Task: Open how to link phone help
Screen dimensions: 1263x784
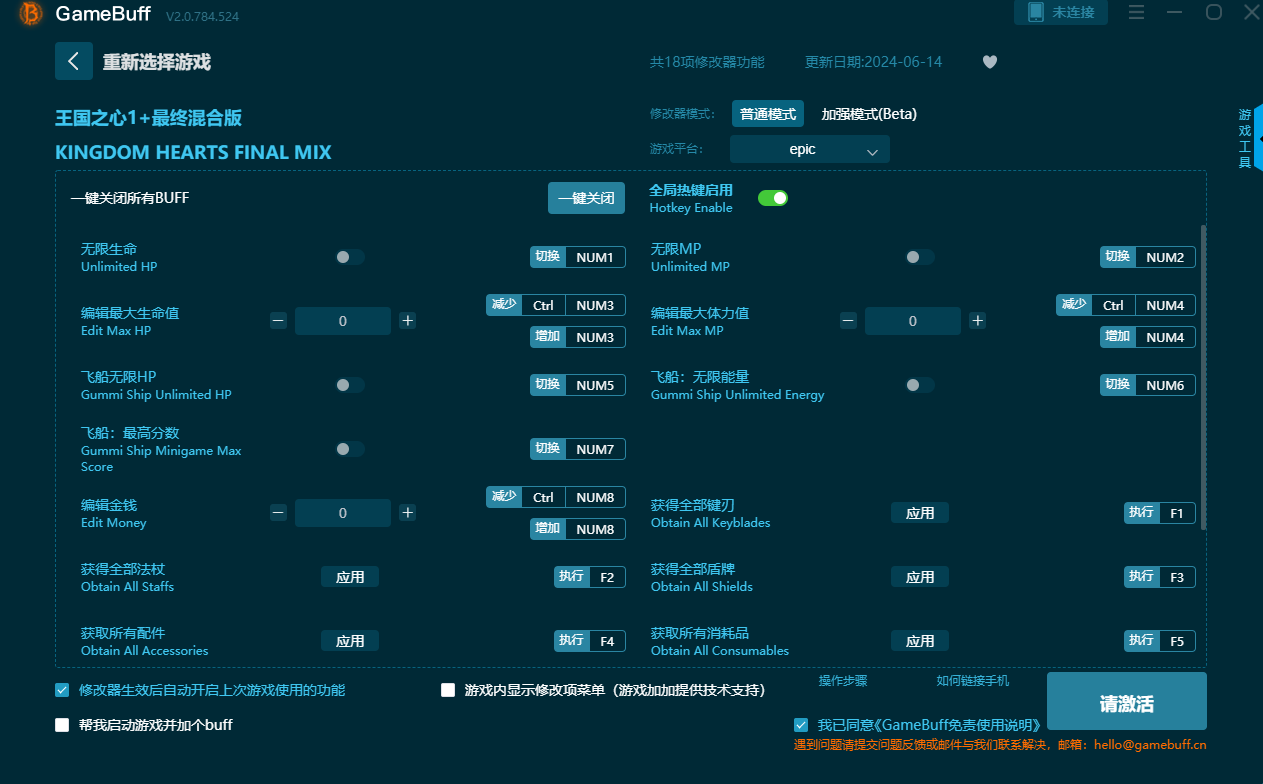Action: (x=973, y=681)
